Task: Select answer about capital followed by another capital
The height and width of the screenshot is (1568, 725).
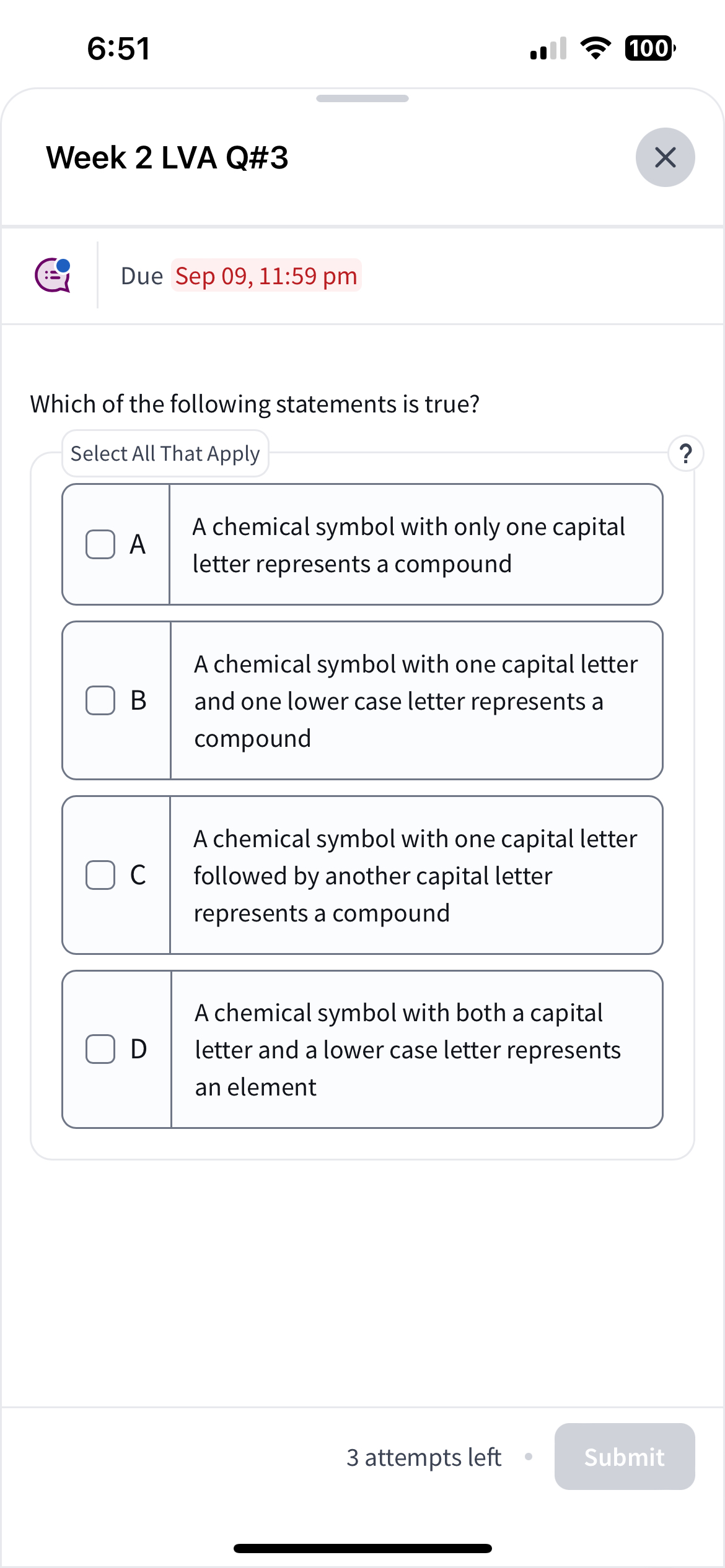Action: (x=415, y=876)
